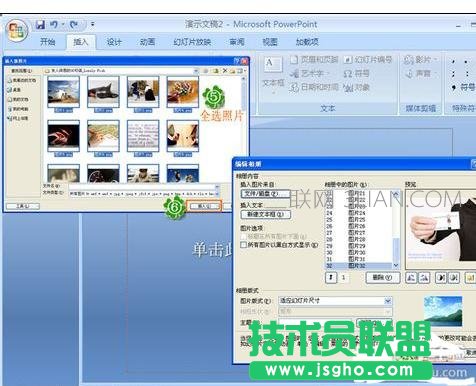Click the 删除 remove button in album dialog

pyautogui.click(x=382, y=278)
